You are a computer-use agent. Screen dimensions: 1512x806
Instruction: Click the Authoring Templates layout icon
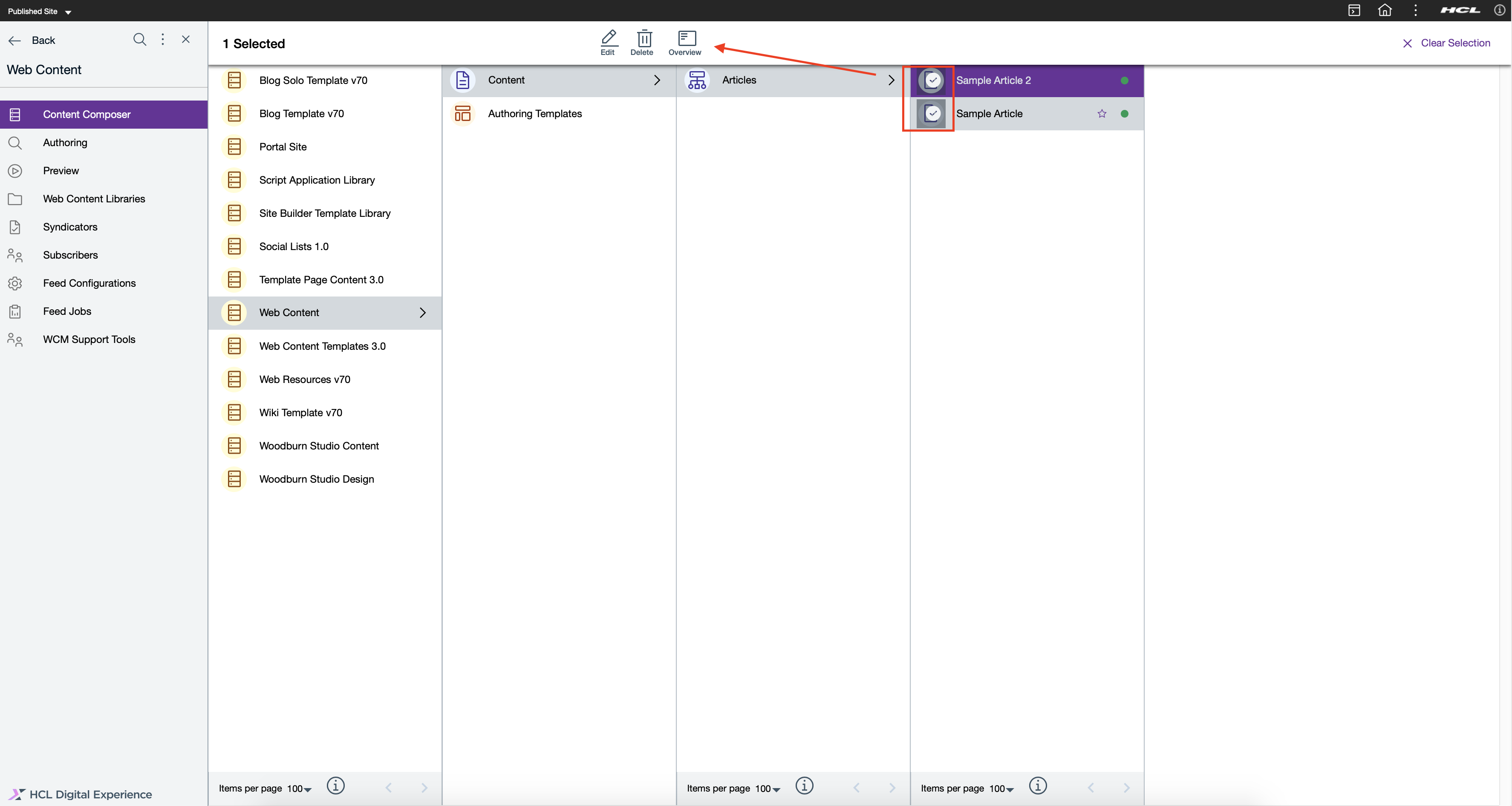(463, 114)
